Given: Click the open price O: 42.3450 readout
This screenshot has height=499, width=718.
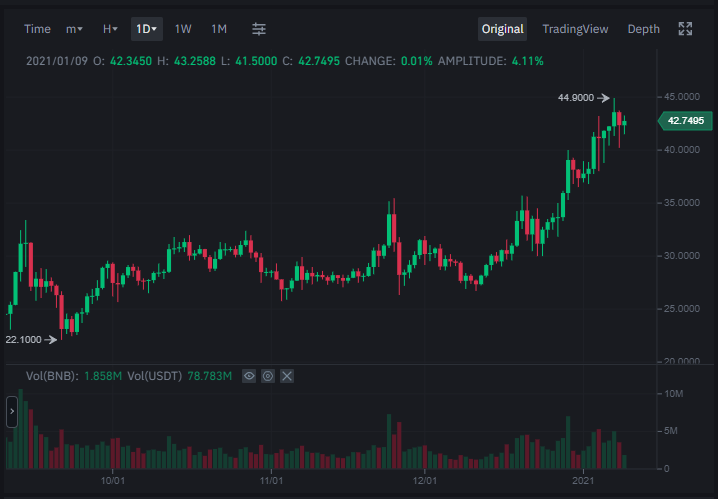Looking at the screenshot, I should coord(122,61).
